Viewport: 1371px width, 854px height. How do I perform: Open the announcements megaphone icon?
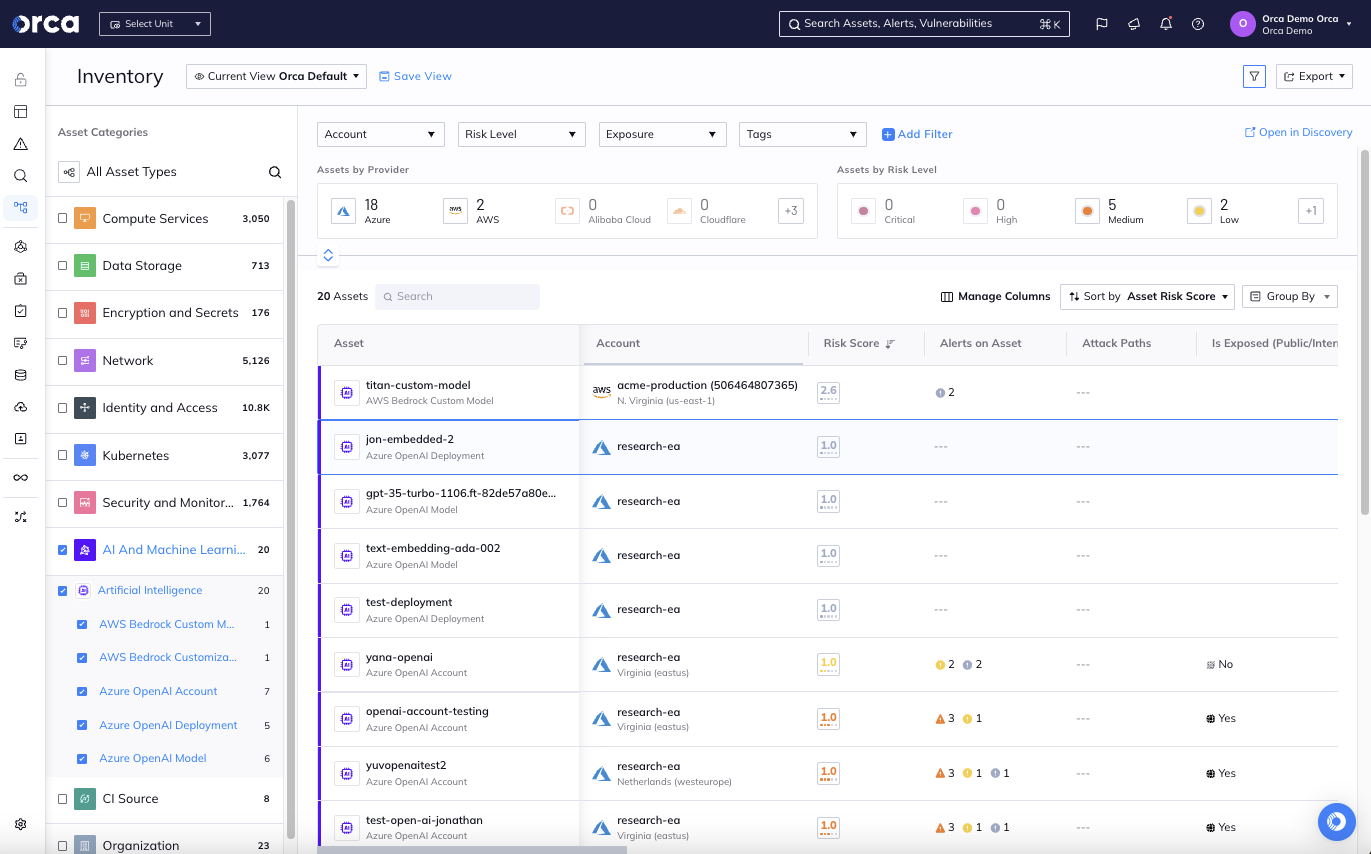pos(1134,24)
